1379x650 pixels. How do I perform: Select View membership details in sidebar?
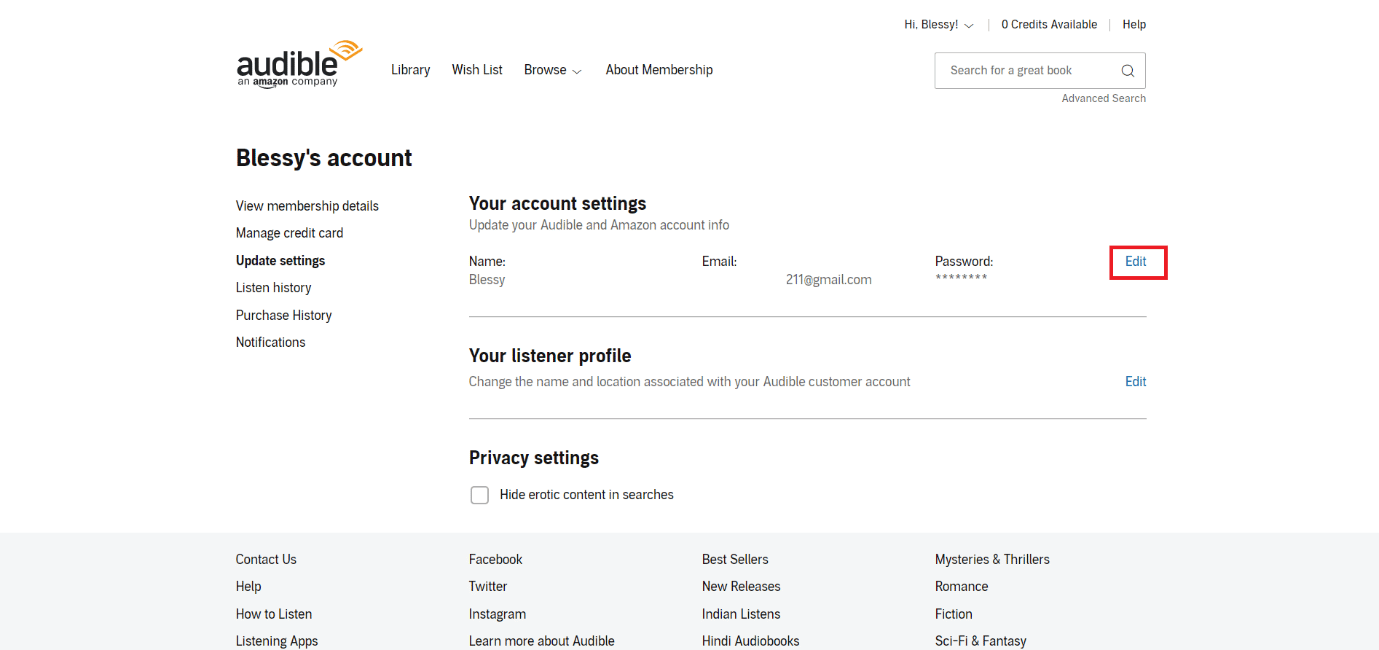[x=307, y=206]
